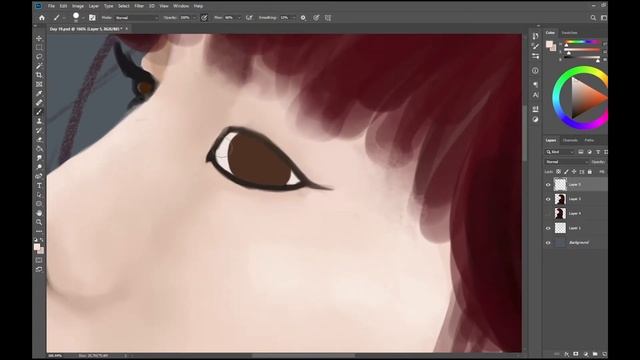Hide Layer 1 using its eye icon
Viewport: 640px width, 360px height.
point(548,228)
